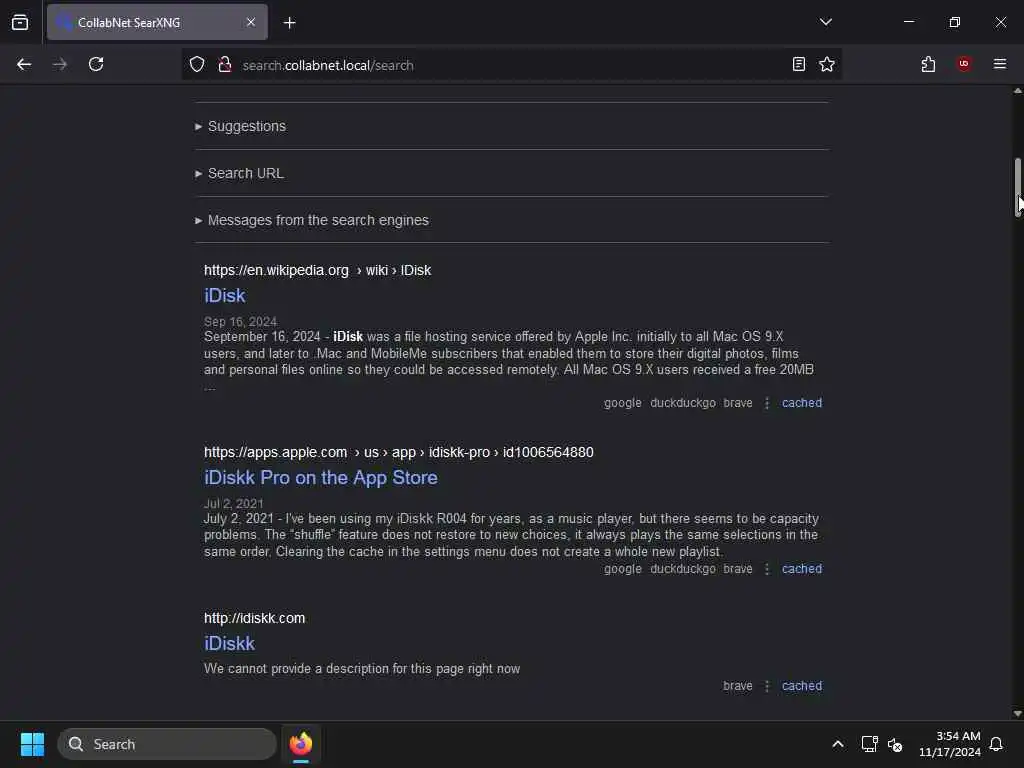Open a new tab with plus button
This screenshot has height=768, width=1024.
click(x=290, y=23)
